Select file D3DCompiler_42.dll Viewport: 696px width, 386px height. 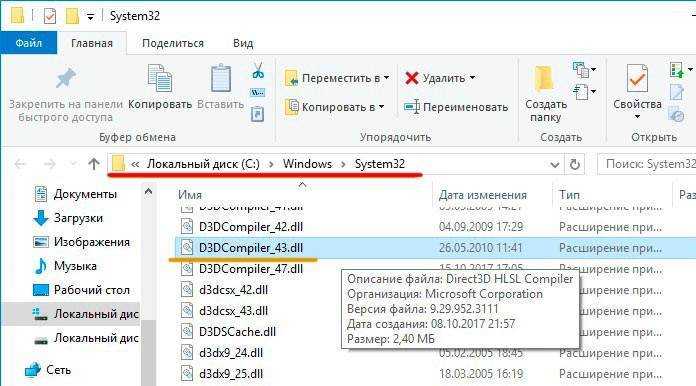pyautogui.click(x=250, y=227)
